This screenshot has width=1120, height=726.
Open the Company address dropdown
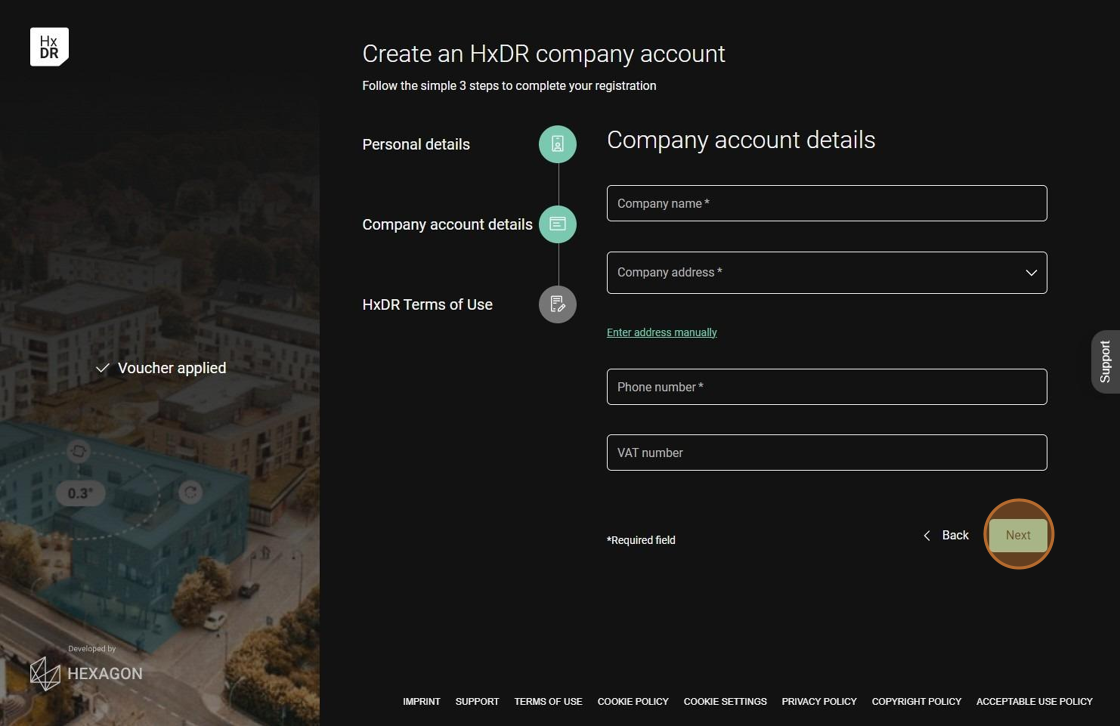[x=826, y=272]
